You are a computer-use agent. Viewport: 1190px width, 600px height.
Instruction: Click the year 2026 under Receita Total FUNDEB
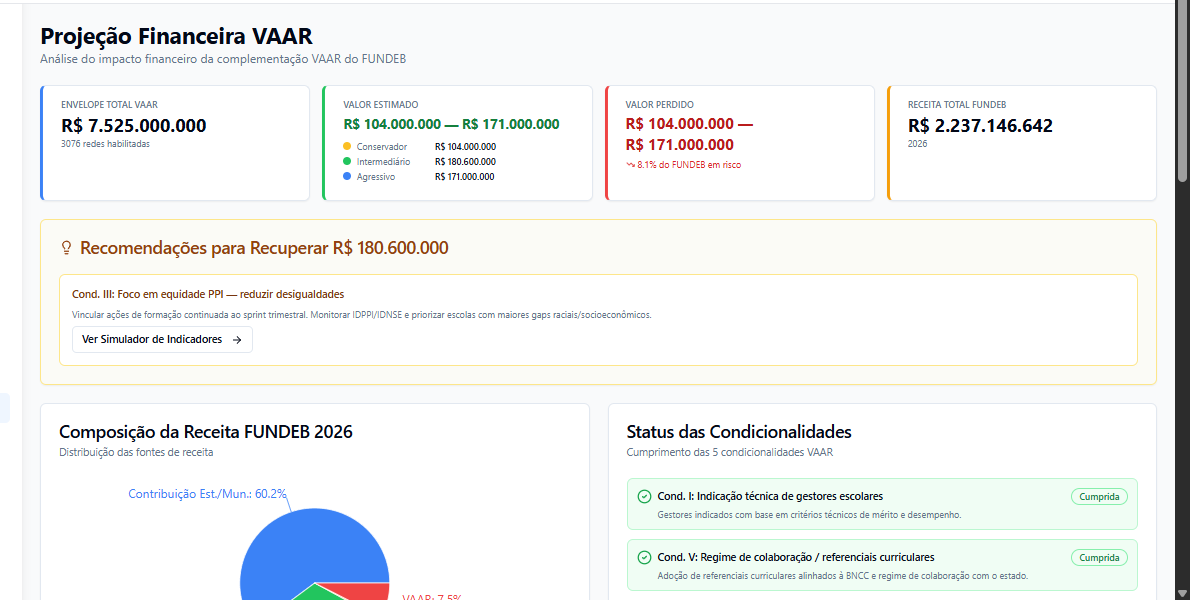[x=917, y=143]
